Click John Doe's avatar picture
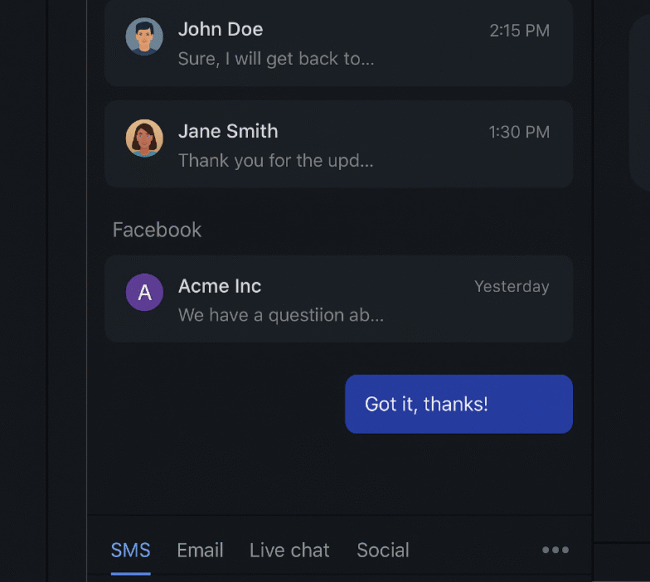This screenshot has width=650, height=582. [x=144, y=36]
